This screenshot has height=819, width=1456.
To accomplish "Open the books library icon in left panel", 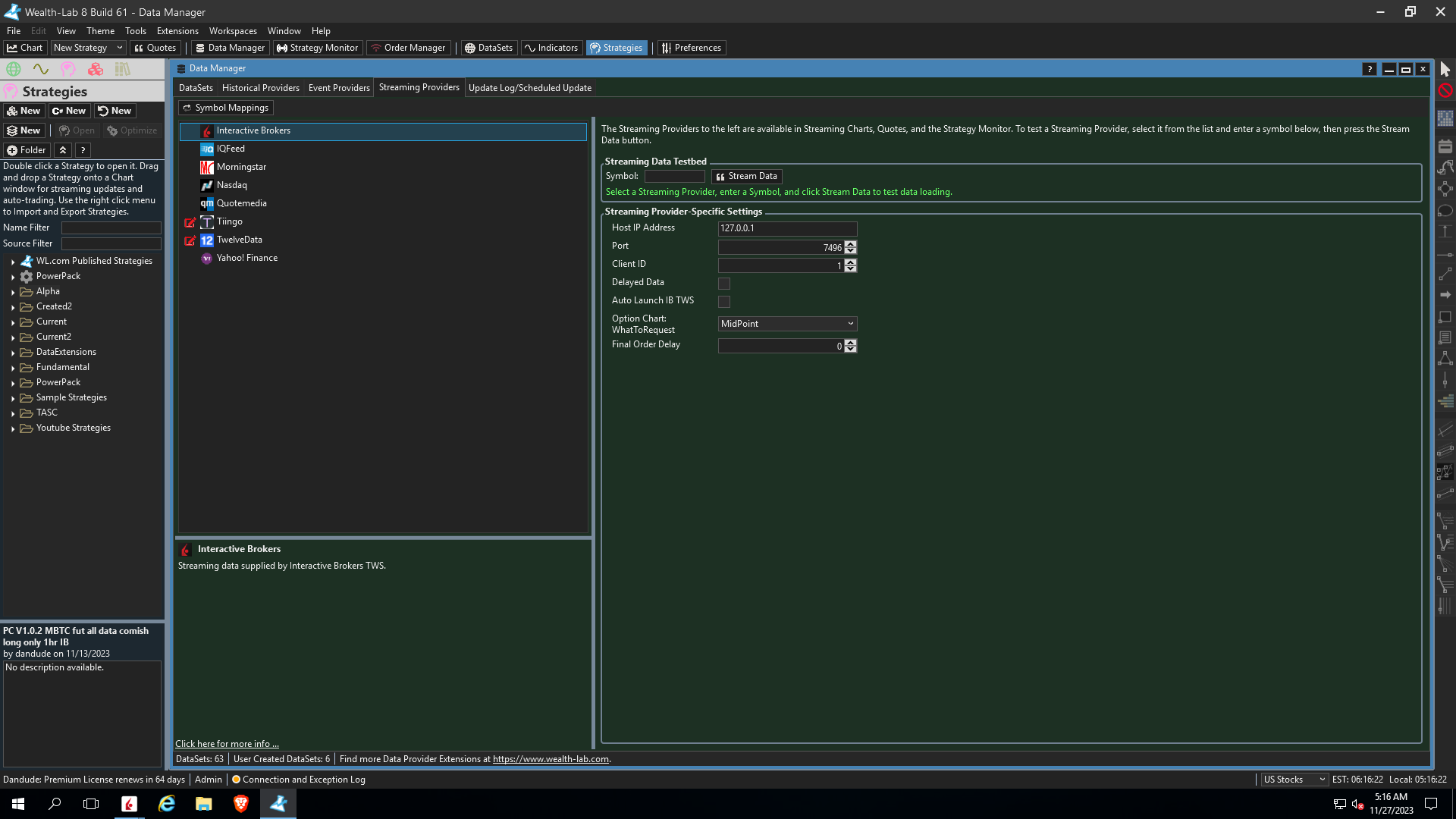I will (122, 69).
